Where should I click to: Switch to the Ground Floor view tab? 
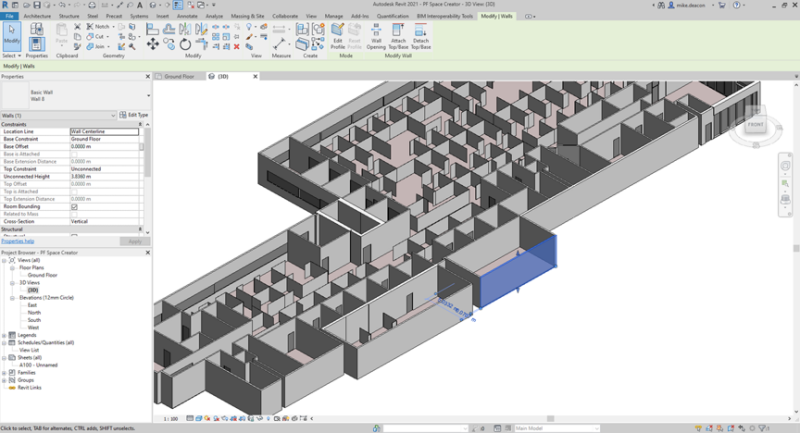tap(181, 75)
